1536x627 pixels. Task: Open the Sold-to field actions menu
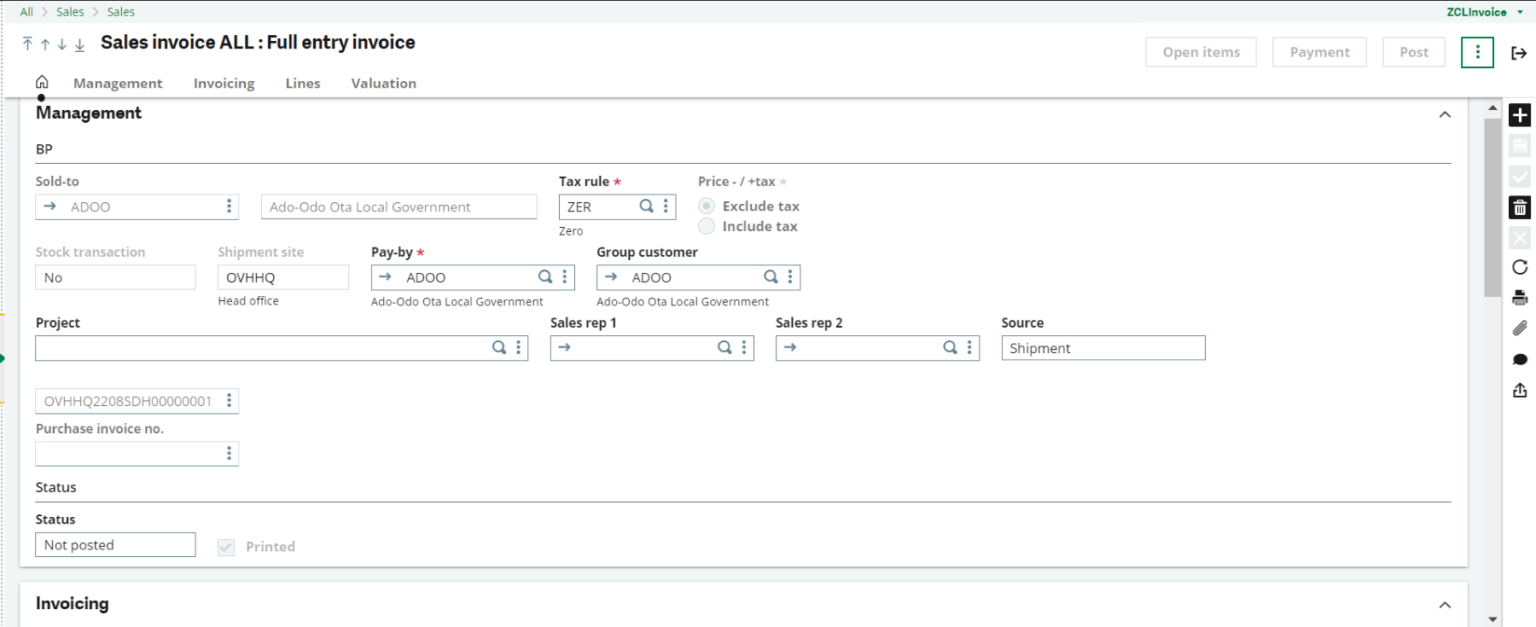coord(229,206)
